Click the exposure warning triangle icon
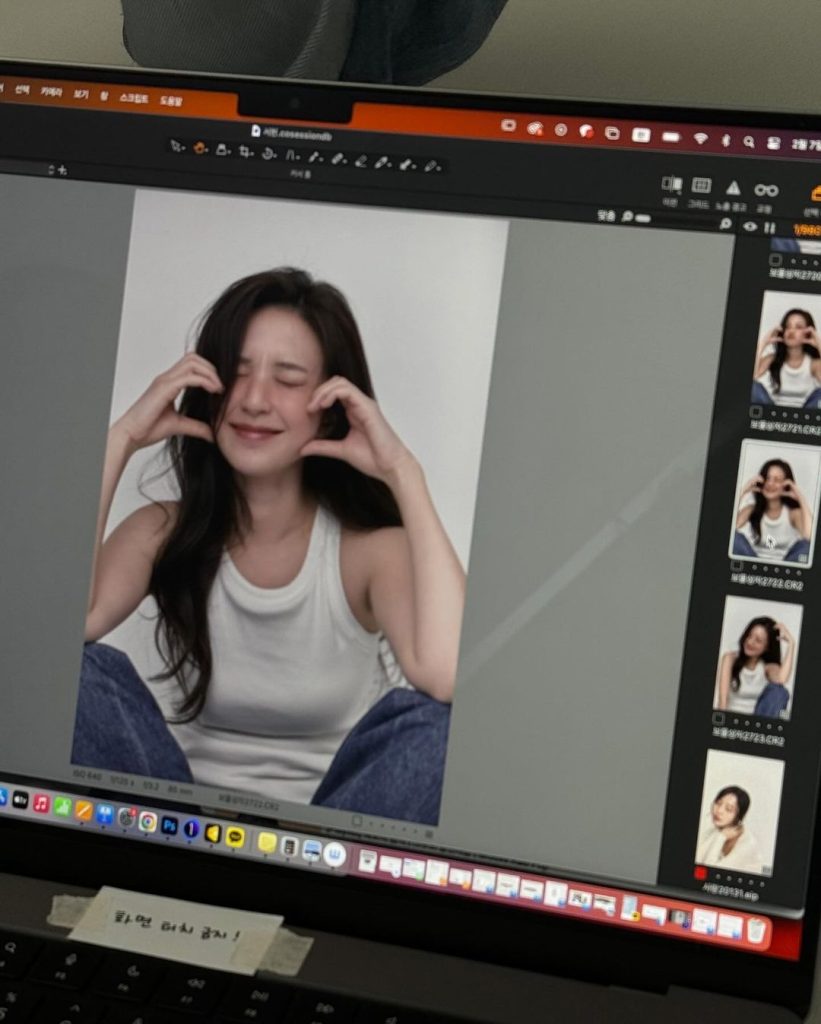Screen dimensions: 821x1024 coord(733,188)
